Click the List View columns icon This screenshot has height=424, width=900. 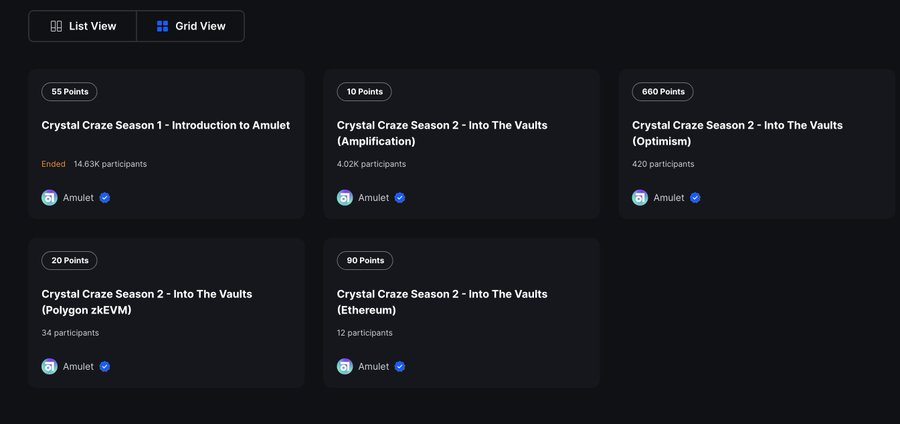point(56,26)
